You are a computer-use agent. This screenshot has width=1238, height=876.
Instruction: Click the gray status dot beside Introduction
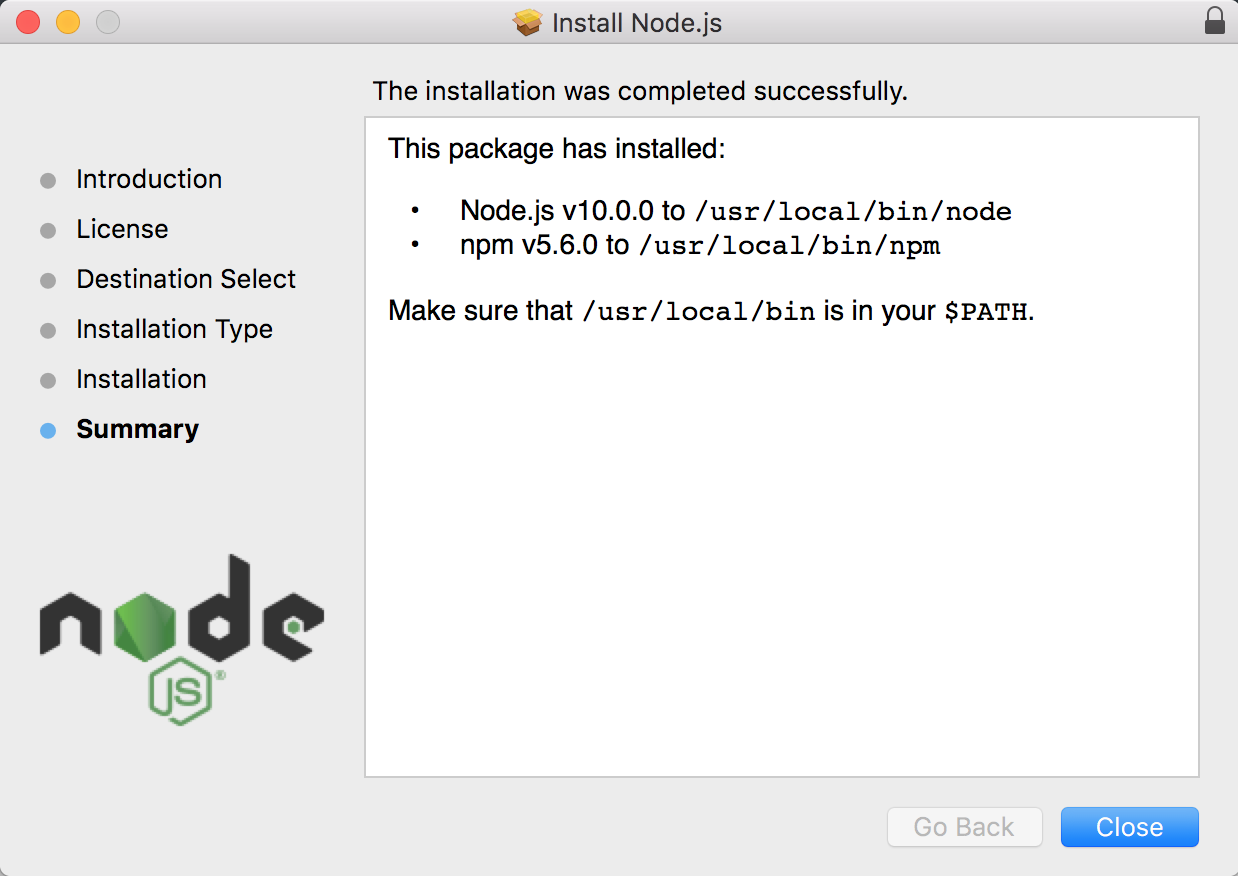[48, 180]
